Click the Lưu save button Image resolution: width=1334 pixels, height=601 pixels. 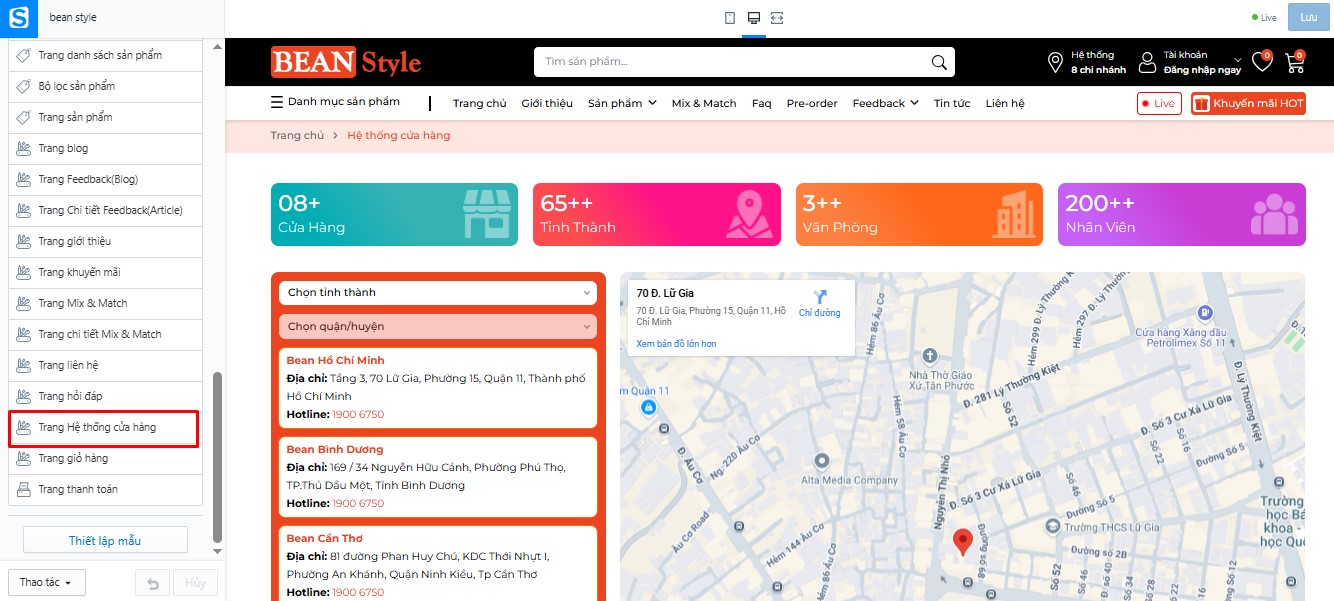pos(1308,17)
